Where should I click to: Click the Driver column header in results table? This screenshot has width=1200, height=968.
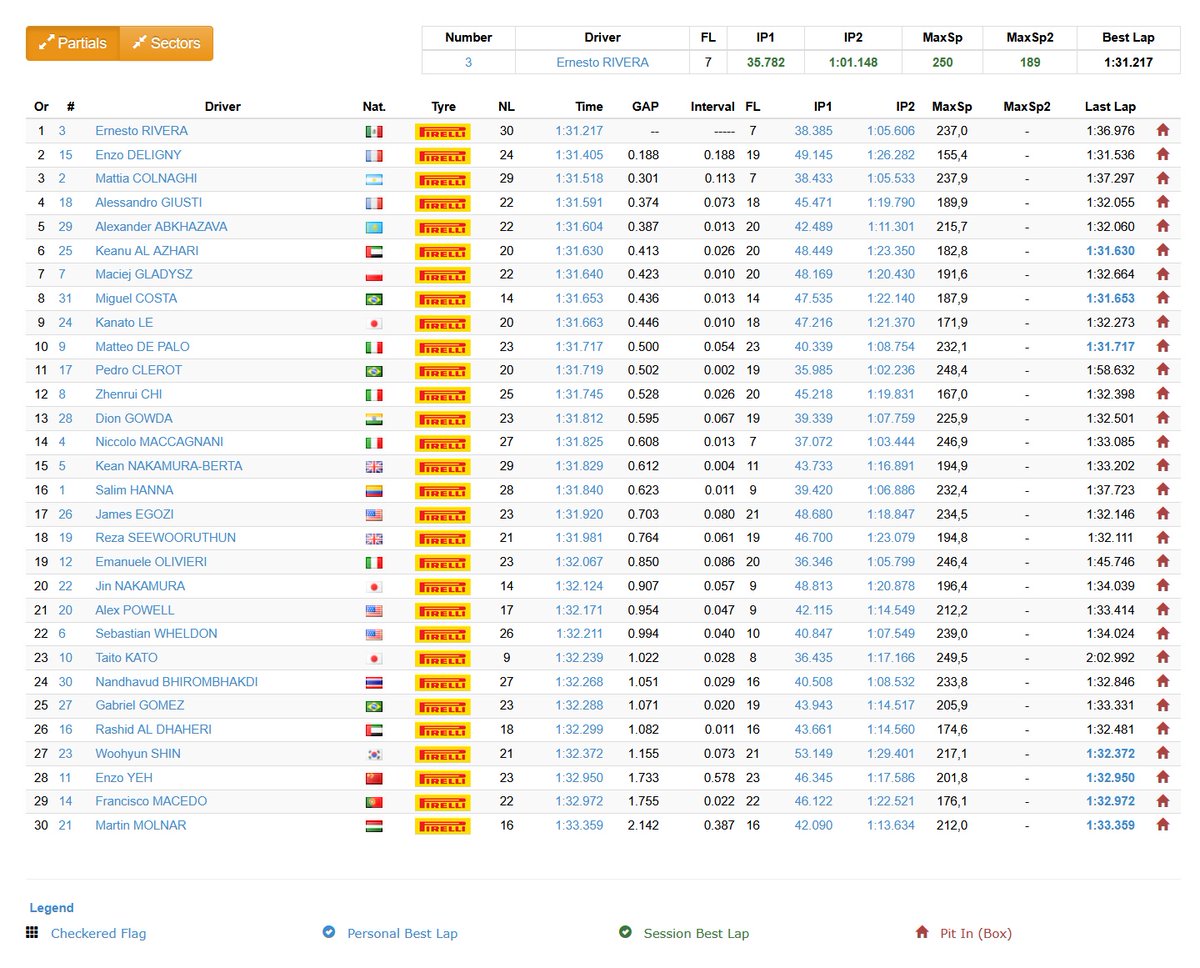click(223, 107)
